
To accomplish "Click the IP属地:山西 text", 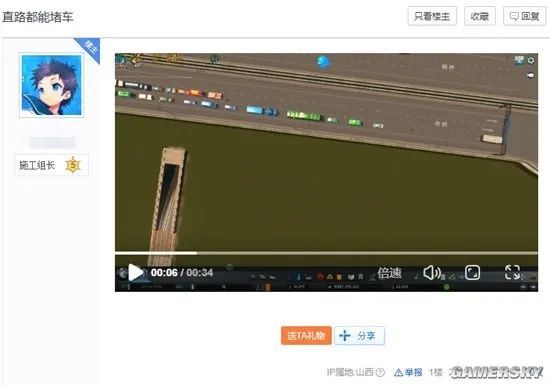I will pyautogui.click(x=350, y=372).
